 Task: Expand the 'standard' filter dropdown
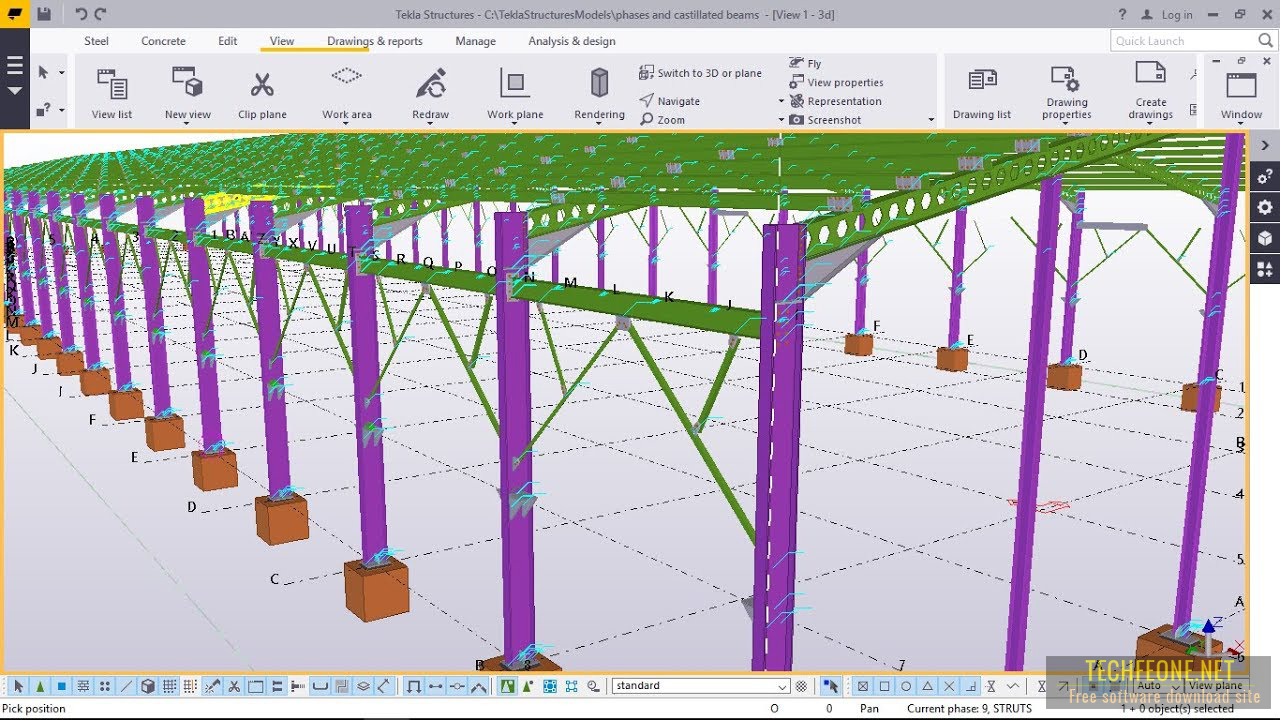pyautogui.click(x=782, y=686)
